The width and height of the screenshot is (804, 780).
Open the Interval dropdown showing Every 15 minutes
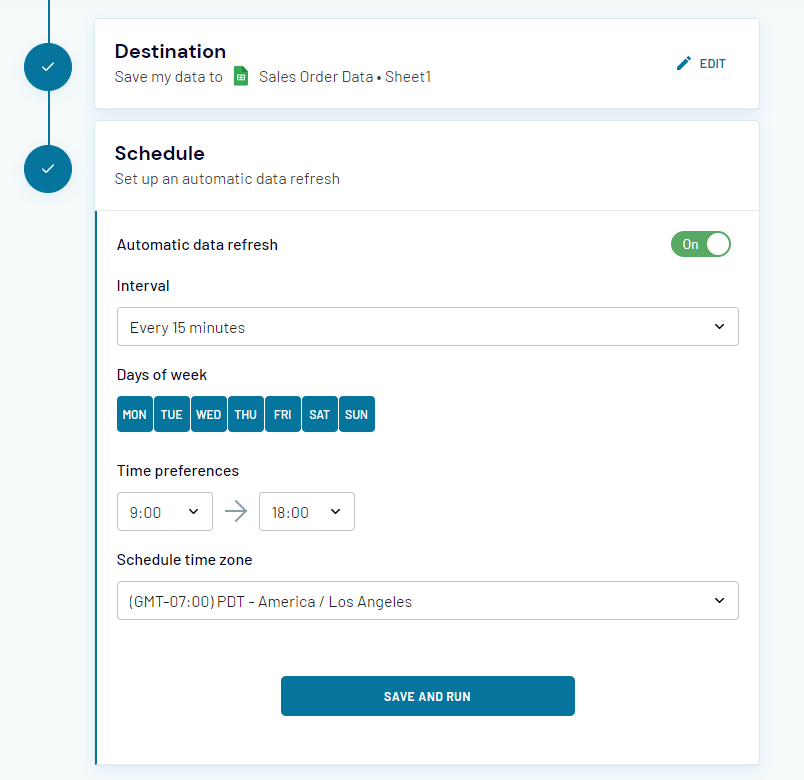tap(428, 326)
